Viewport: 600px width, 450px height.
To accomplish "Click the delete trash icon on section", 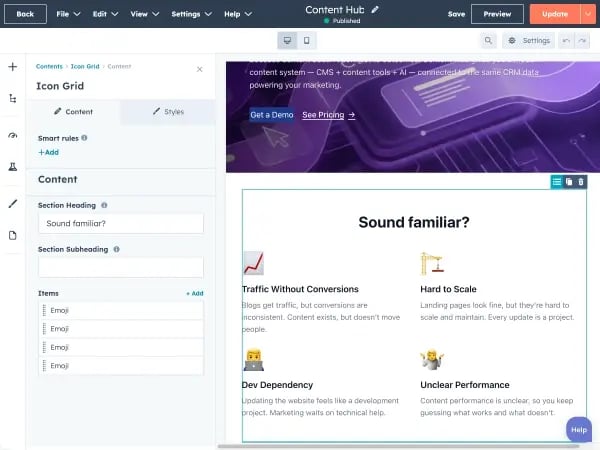I will [x=581, y=182].
